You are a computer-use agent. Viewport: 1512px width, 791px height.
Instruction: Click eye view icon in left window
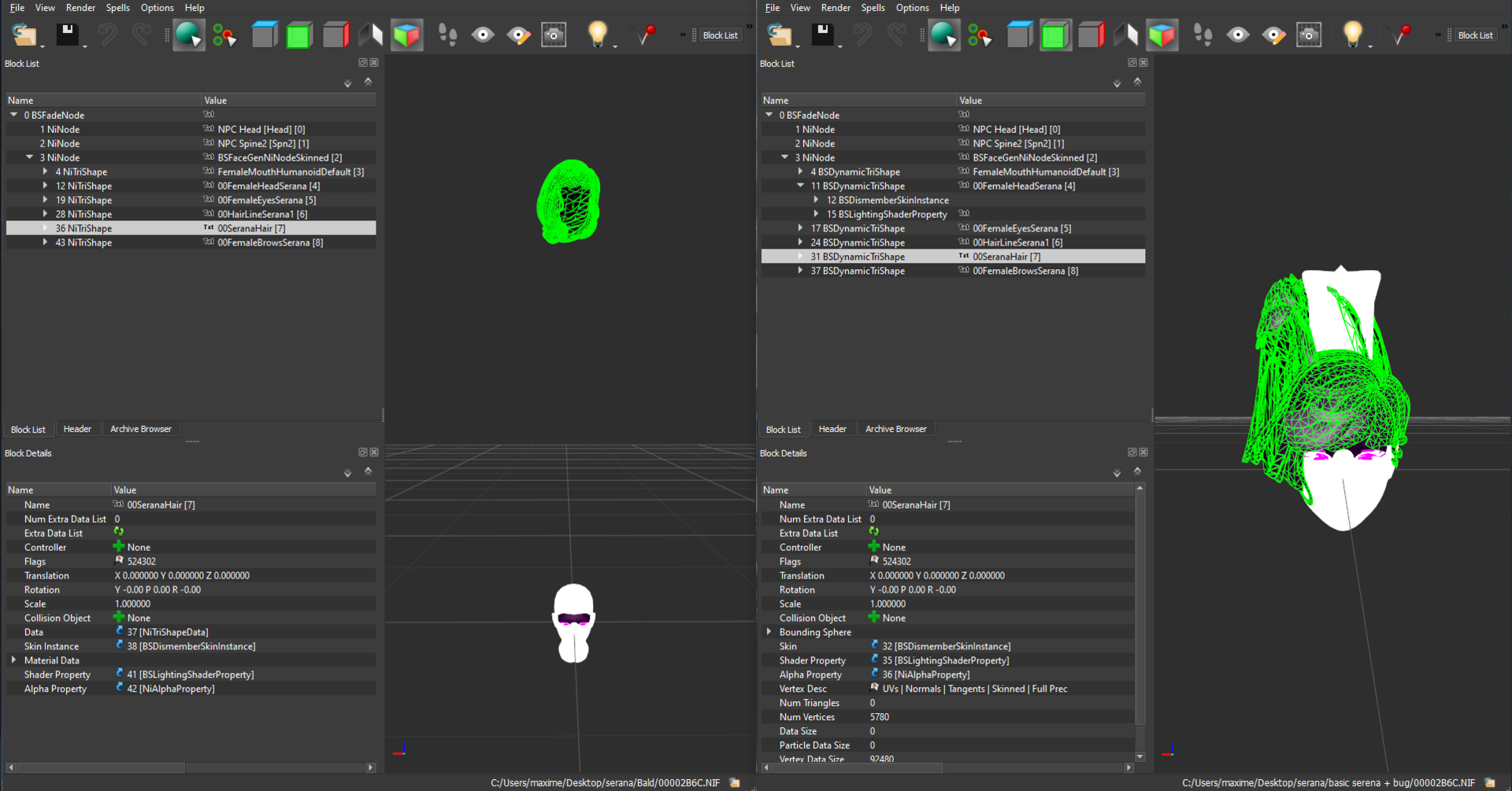click(x=483, y=35)
